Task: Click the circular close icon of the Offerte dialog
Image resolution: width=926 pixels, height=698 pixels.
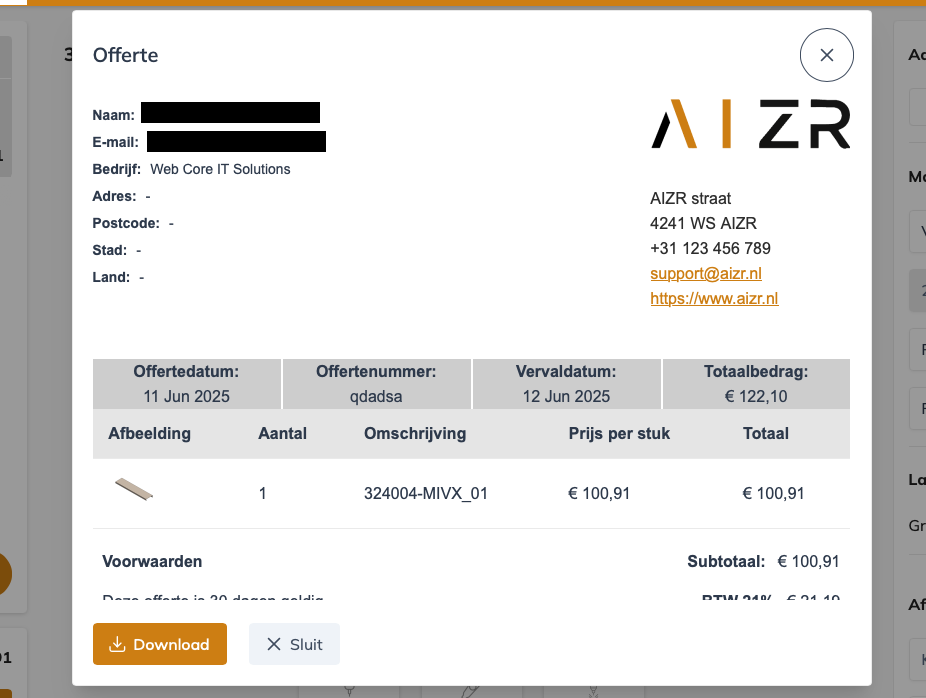Action: [827, 55]
